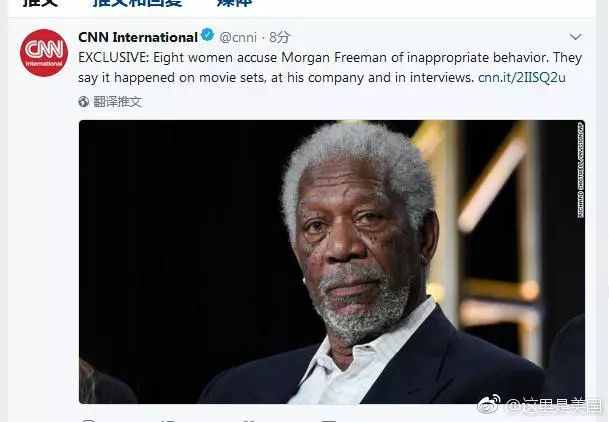The image size is (609, 422).
Task: Click the blue verified badge
Action: pos(207,37)
